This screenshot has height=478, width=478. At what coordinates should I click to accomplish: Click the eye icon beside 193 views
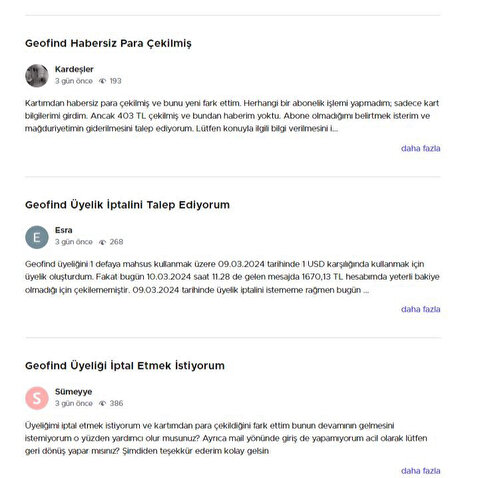103,81
